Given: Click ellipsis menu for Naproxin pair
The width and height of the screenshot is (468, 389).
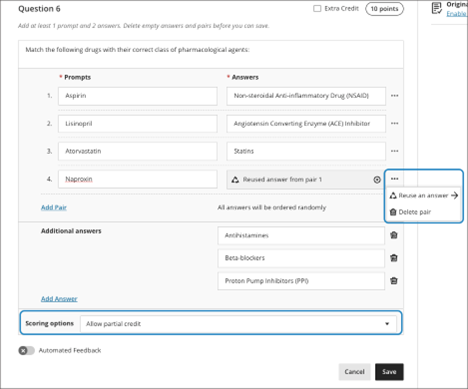Looking at the screenshot, I should tap(395, 179).
